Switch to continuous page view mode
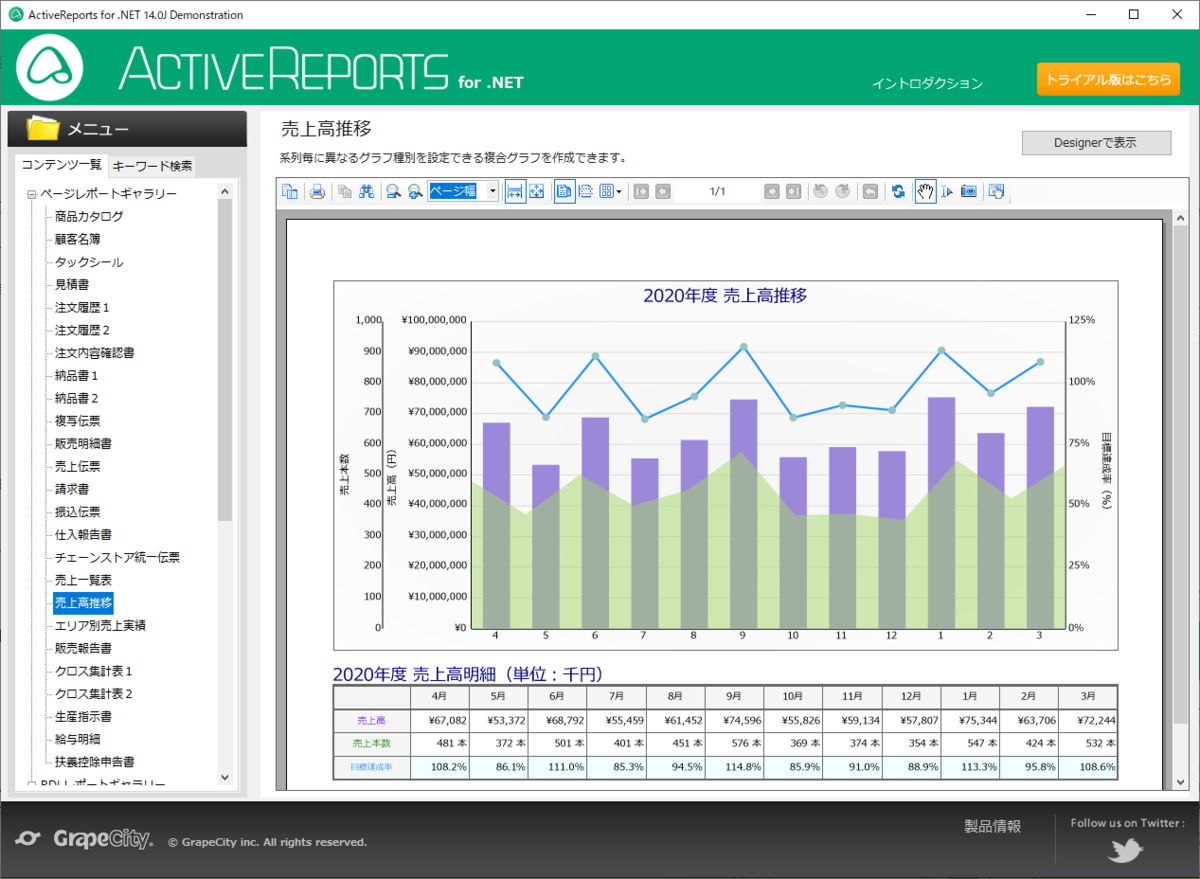This screenshot has height=879, width=1200. click(586, 191)
